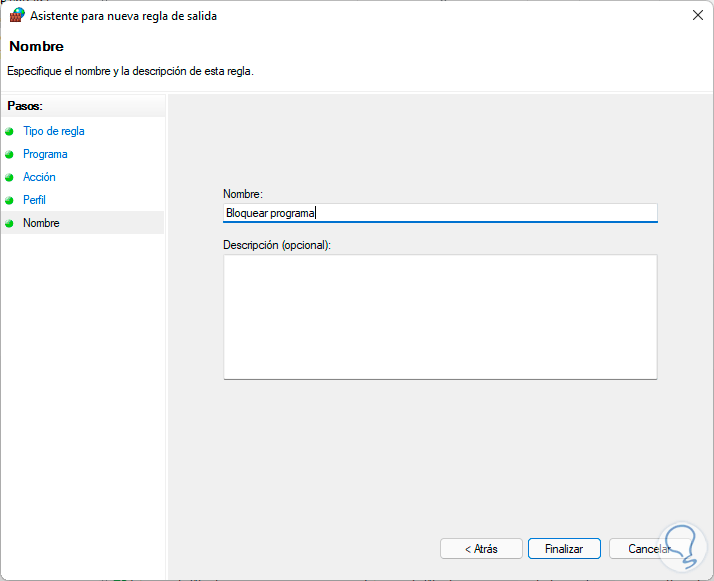
Task: Go to the Tipo de regla step
Action: 54,131
